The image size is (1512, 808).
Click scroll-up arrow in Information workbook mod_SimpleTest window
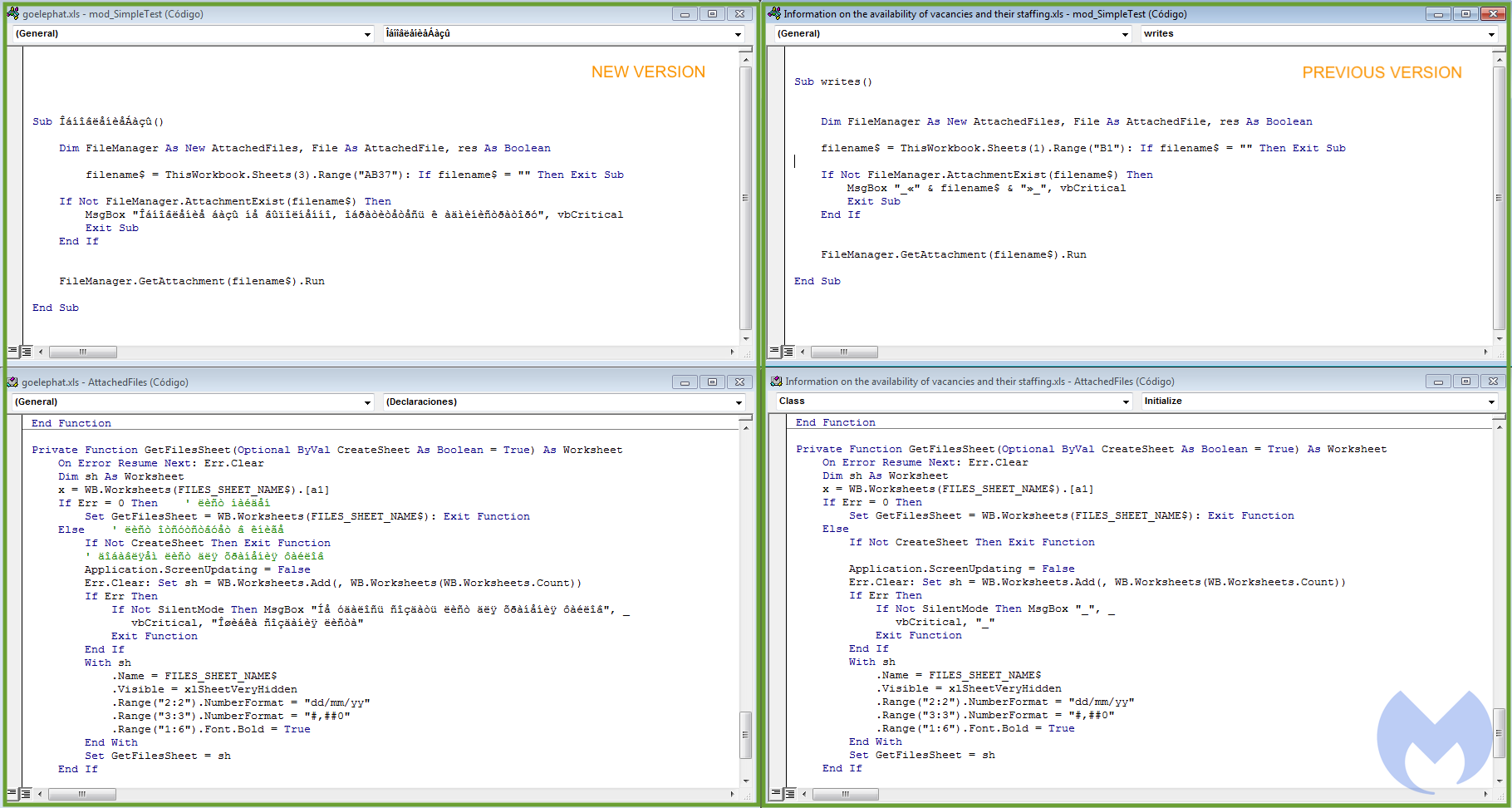pos(1500,59)
